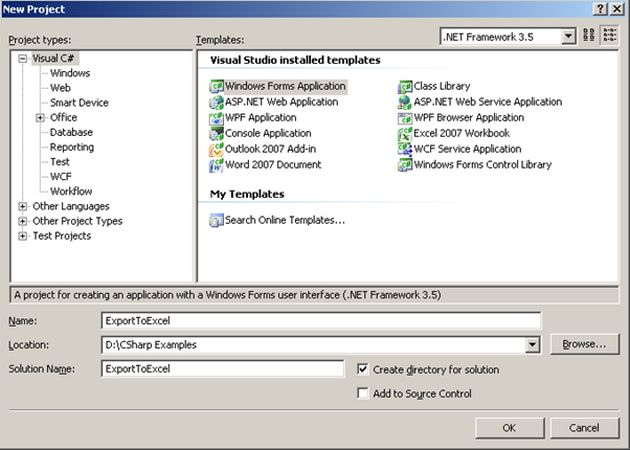This screenshot has width=630, height=450.
Task: Click the Solution Name input field
Action: [223, 369]
